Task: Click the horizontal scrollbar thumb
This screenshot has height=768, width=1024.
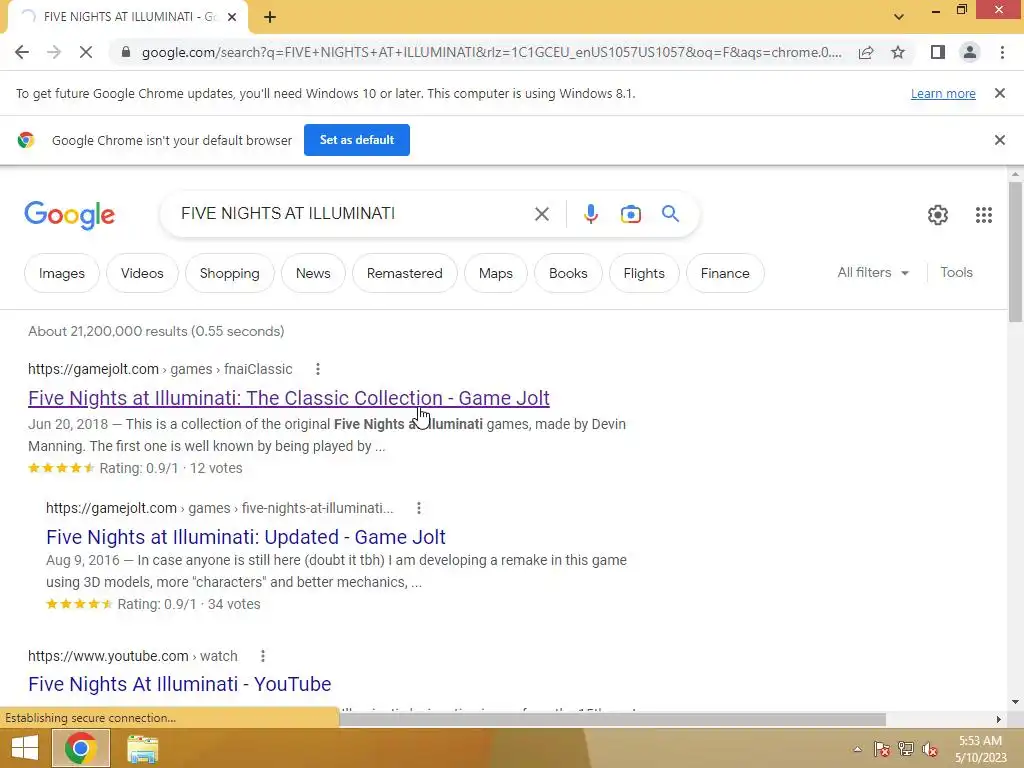Action: 613,719
